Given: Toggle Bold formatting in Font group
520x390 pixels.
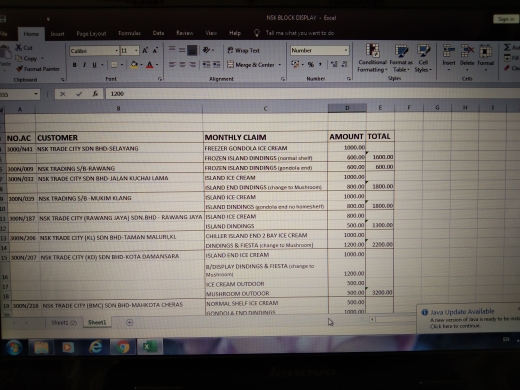Looking at the screenshot, I should click(x=74, y=65).
